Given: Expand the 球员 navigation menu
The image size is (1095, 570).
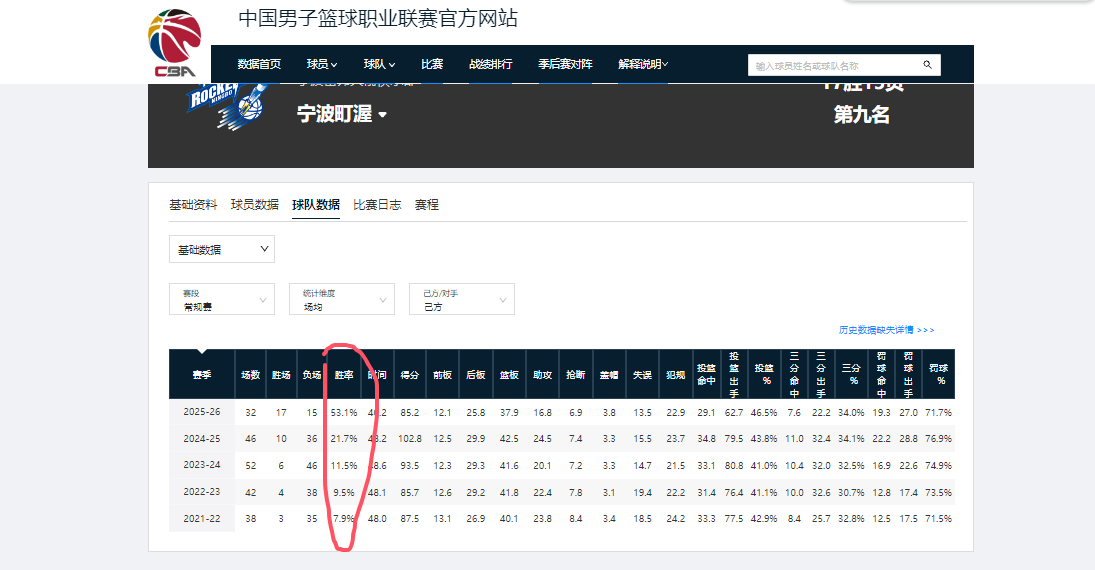Looking at the screenshot, I should click(322, 64).
